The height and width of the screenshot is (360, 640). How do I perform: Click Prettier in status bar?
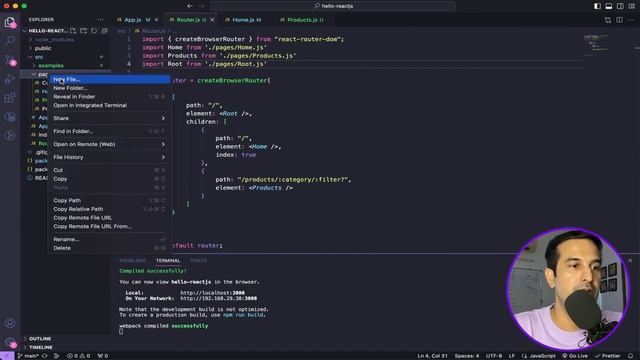607,356
